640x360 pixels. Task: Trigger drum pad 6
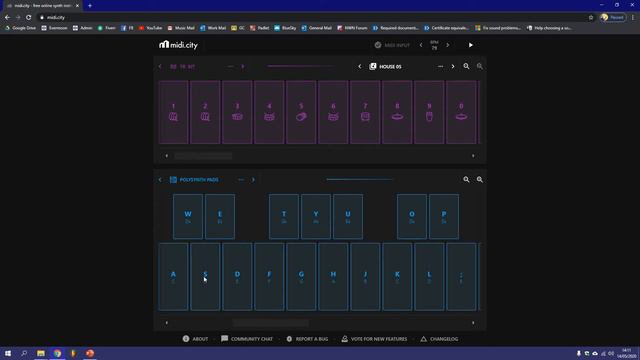pos(333,112)
